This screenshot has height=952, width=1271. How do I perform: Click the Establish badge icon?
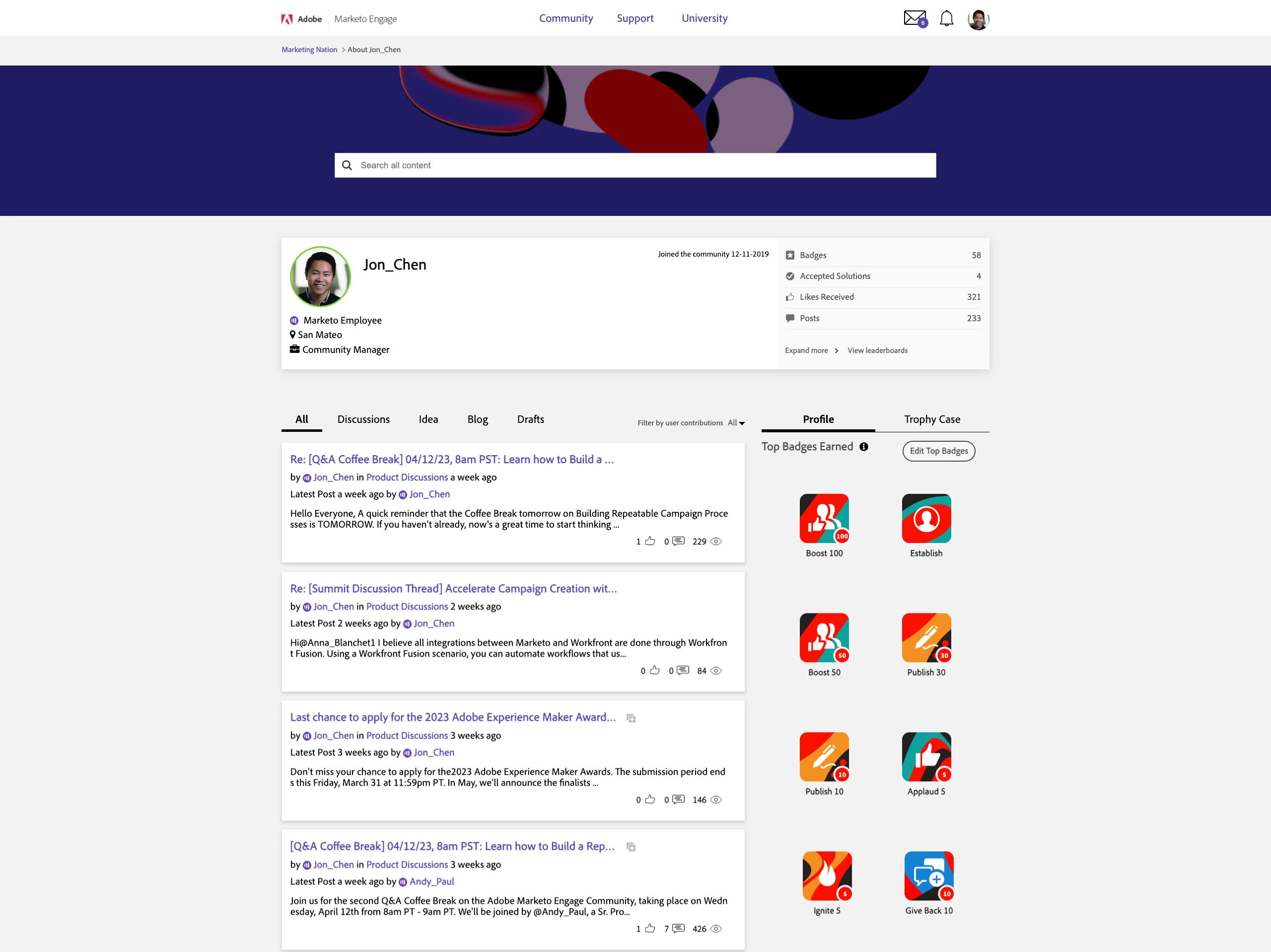pyautogui.click(x=926, y=518)
